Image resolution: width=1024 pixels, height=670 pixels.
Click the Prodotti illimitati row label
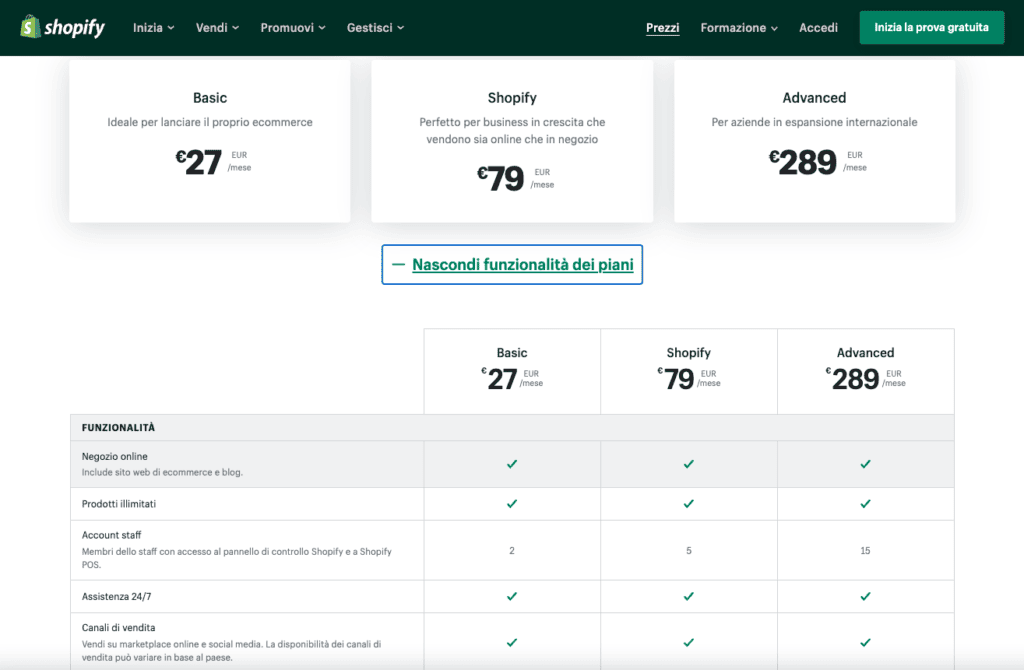pyautogui.click(x=119, y=504)
